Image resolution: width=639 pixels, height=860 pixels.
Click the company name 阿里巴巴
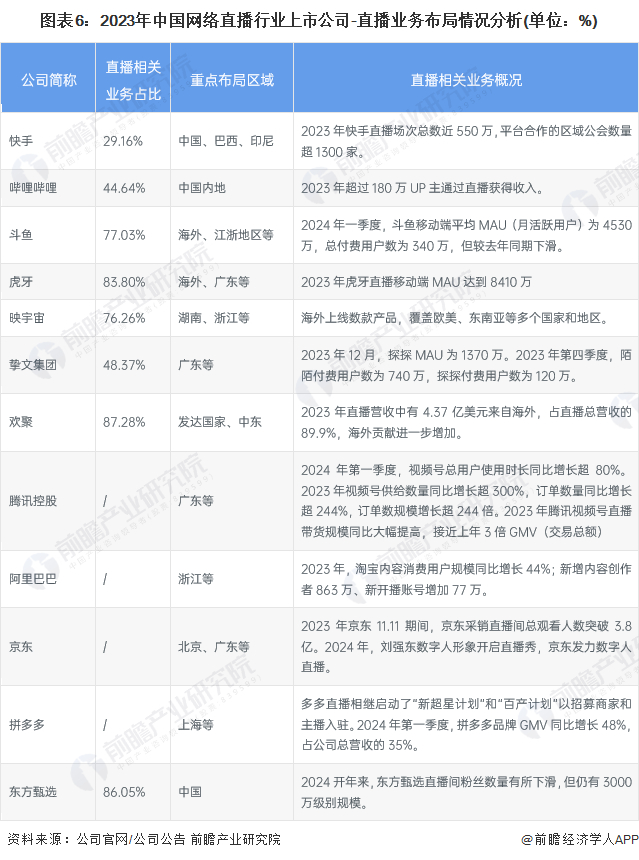[x=33, y=579]
